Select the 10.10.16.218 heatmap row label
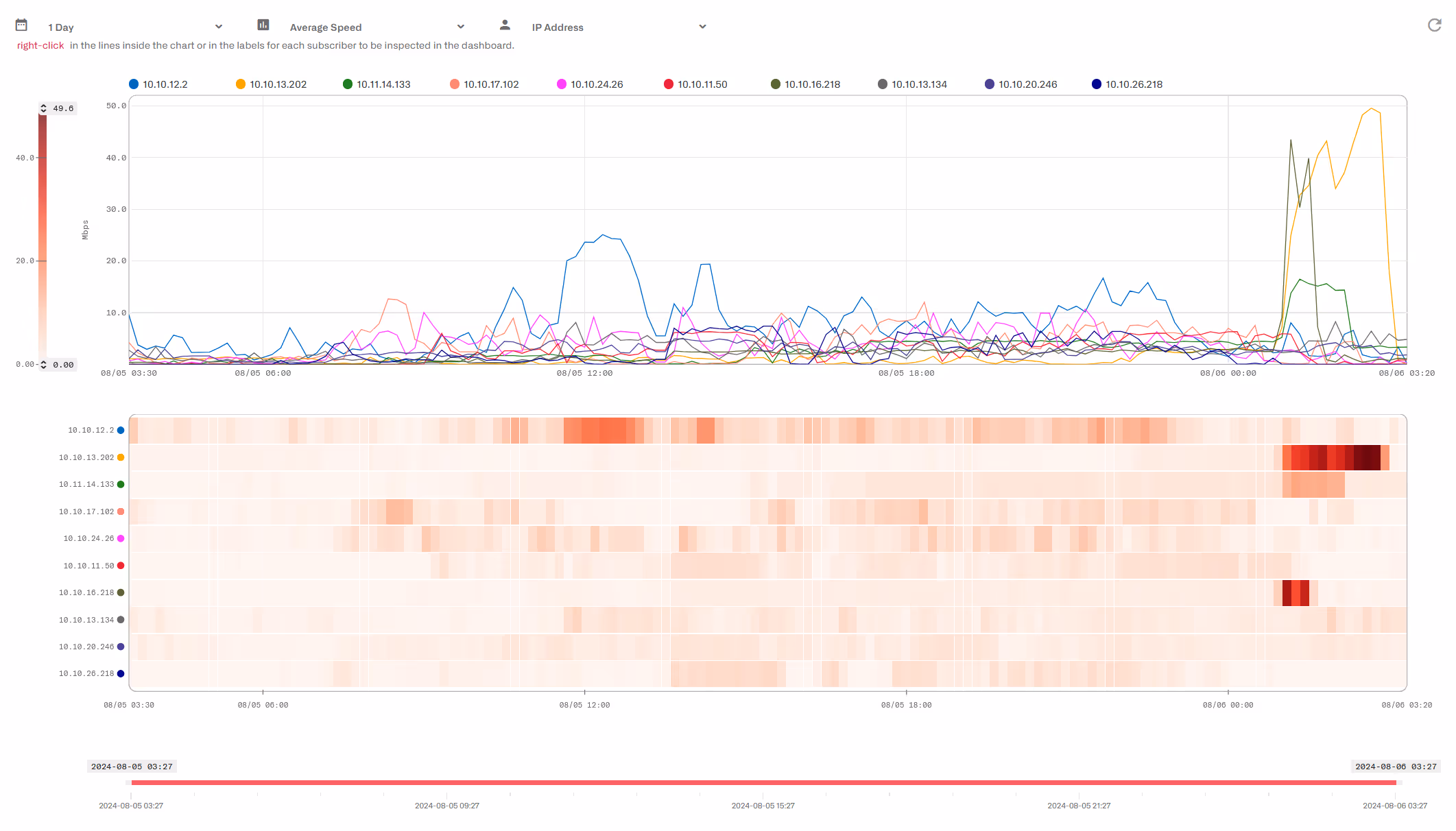 pos(86,592)
